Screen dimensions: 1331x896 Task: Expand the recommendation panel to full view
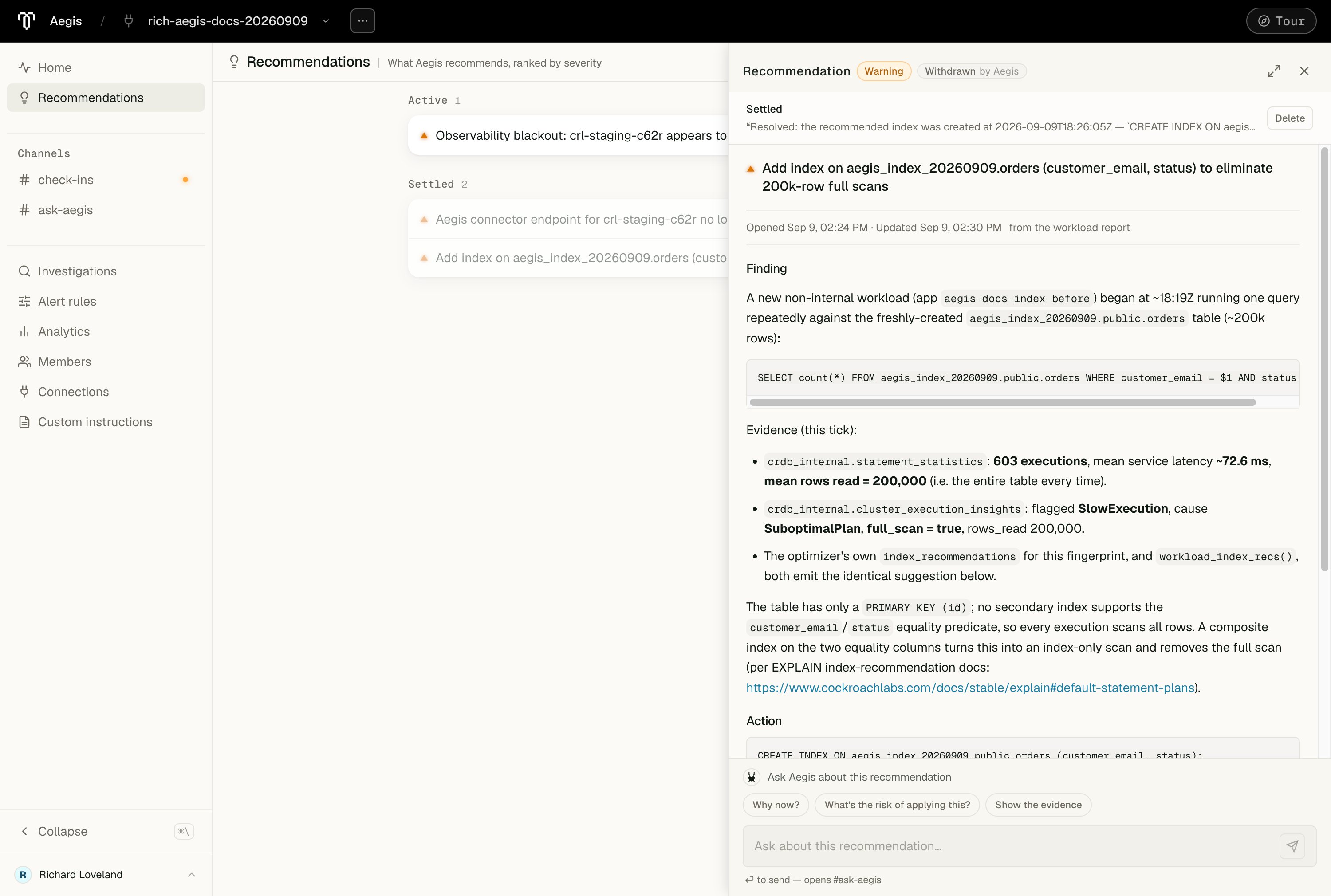pyautogui.click(x=1274, y=71)
